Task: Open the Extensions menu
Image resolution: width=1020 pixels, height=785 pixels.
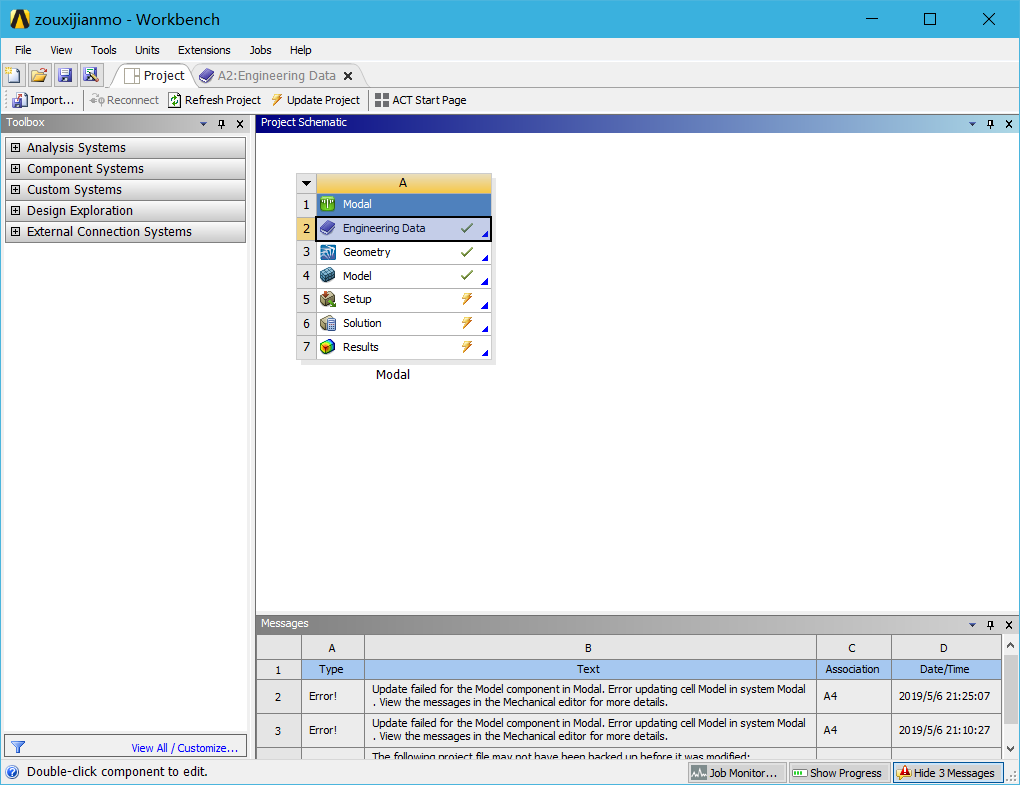Action: [x=204, y=50]
